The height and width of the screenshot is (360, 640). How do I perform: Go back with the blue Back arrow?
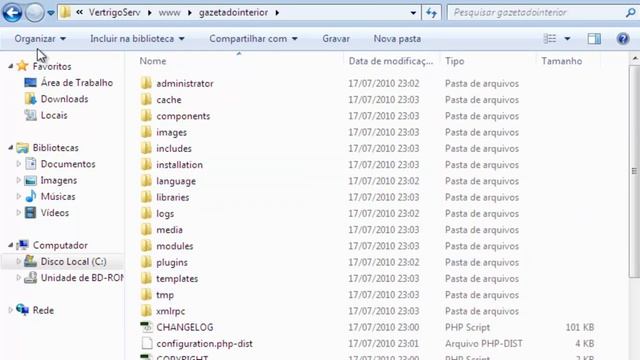tap(12, 13)
